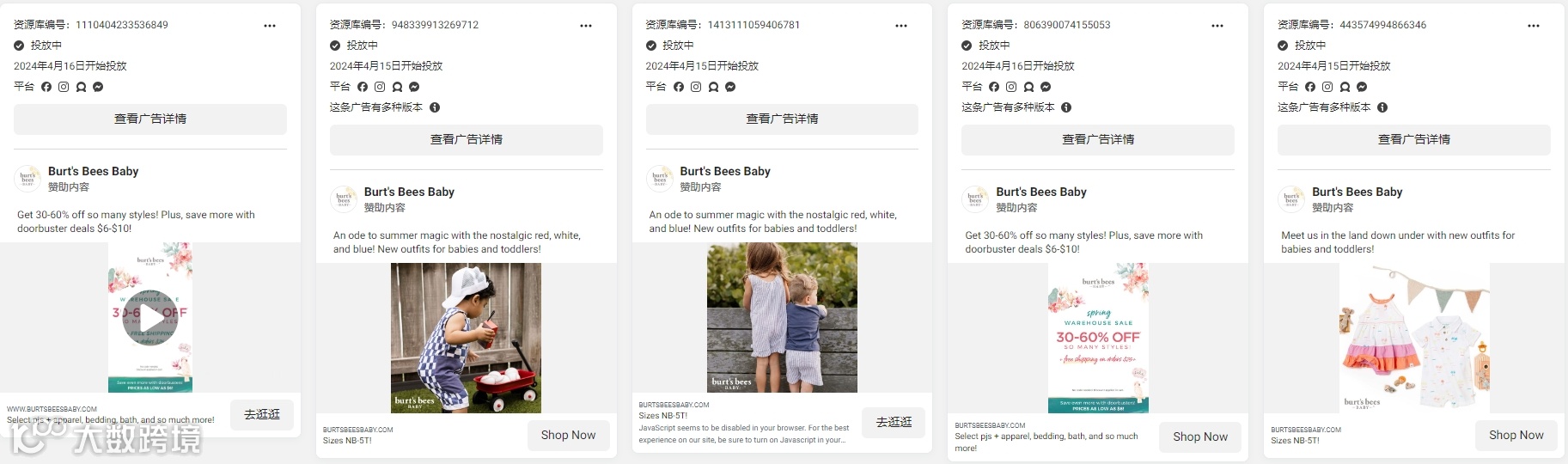Open the spring warehouse sale 30-60% OFF image
The height and width of the screenshot is (464, 1568).
1098,338
